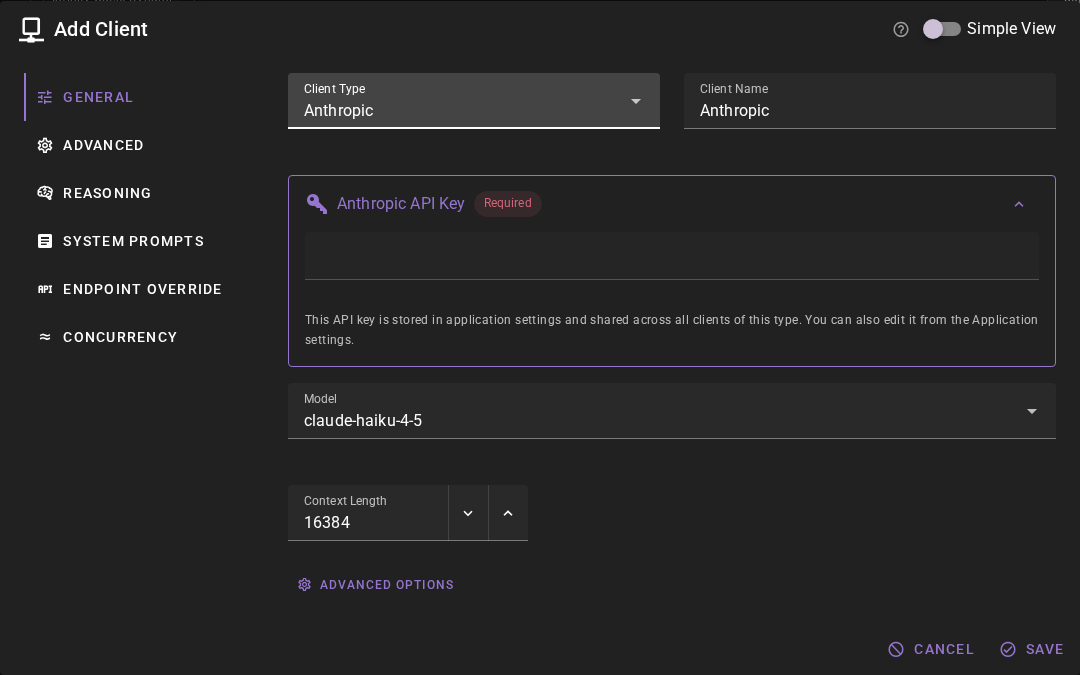Open the Model dropdown arrow
Image resolution: width=1080 pixels, height=675 pixels.
pos(1031,411)
